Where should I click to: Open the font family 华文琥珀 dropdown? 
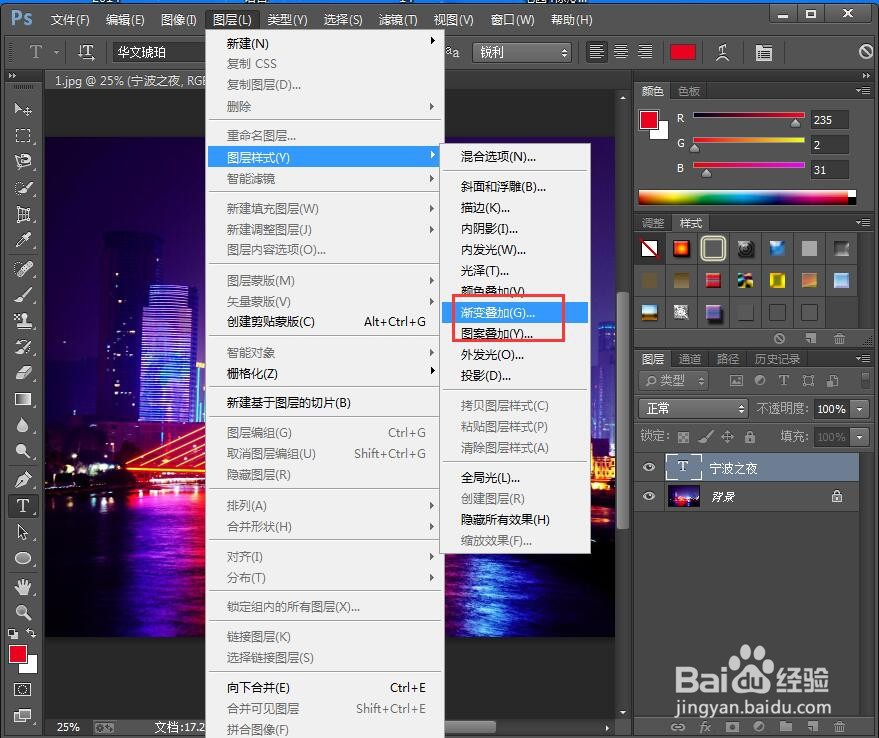(159, 52)
